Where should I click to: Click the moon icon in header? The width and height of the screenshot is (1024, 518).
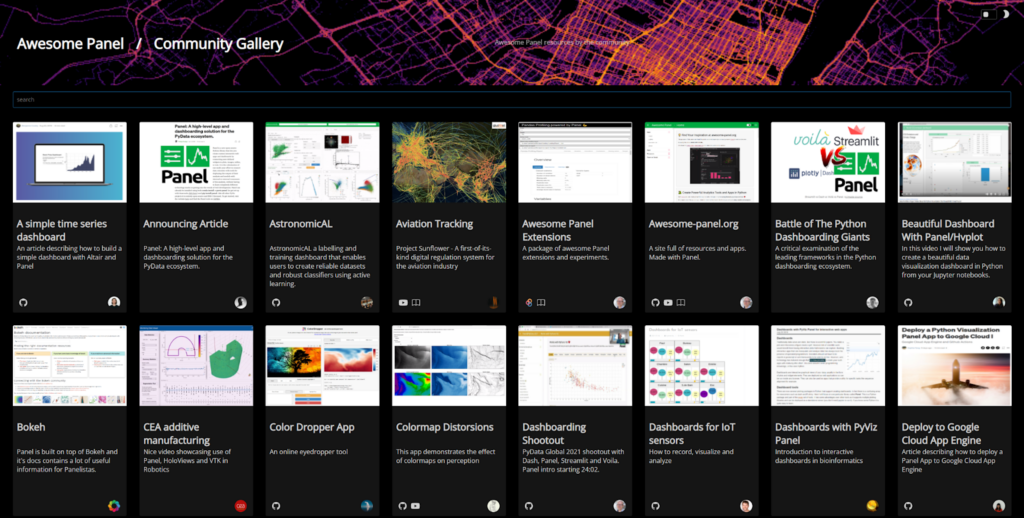(1005, 15)
